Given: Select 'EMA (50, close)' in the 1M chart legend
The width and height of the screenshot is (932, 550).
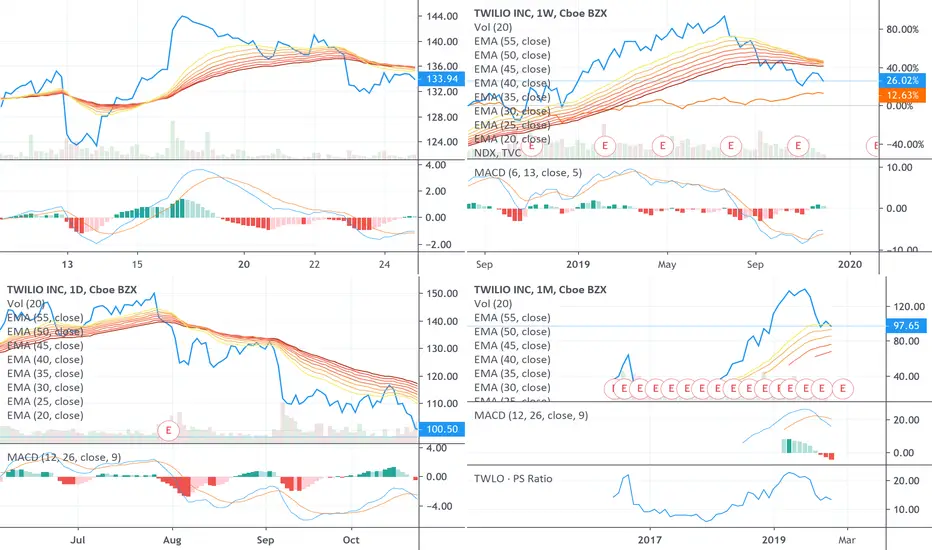Looking at the screenshot, I should pyautogui.click(x=512, y=332).
